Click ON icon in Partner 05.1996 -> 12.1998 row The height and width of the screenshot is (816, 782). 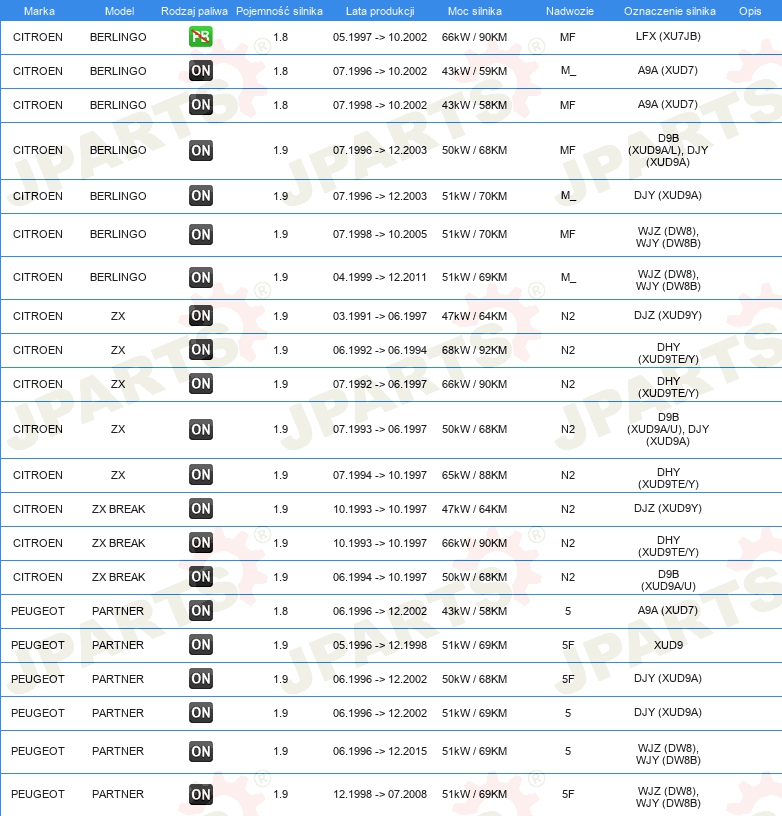(x=201, y=645)
